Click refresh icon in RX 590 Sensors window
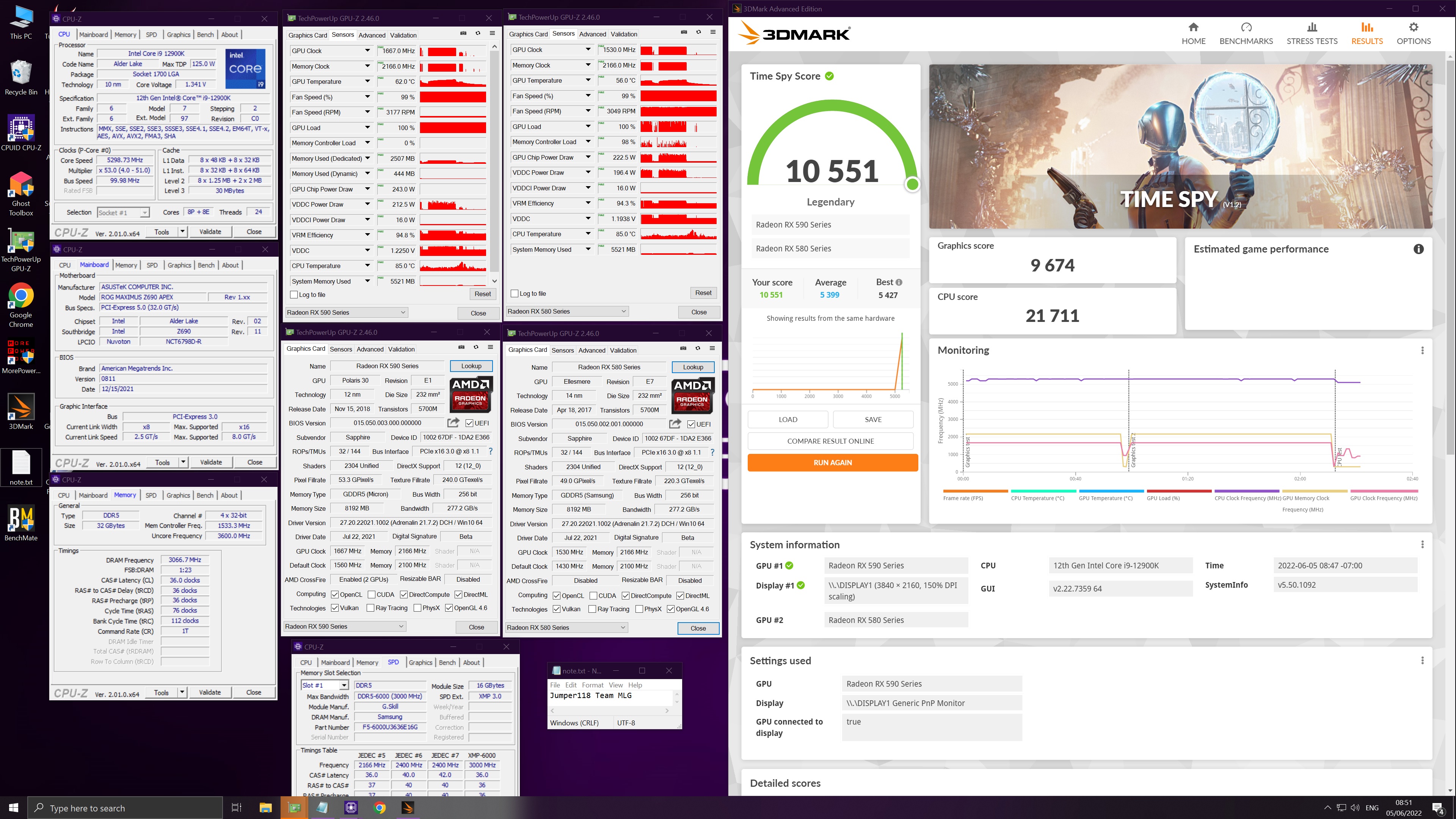This screenshot has width=1456, height=819. [478, 33]
